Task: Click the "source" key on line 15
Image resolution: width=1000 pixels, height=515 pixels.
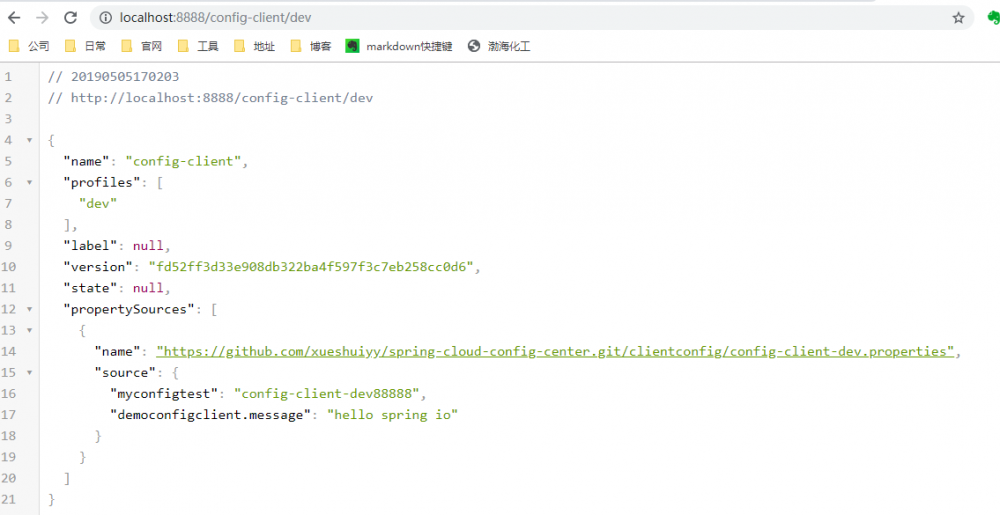Action: pos(125,372)
